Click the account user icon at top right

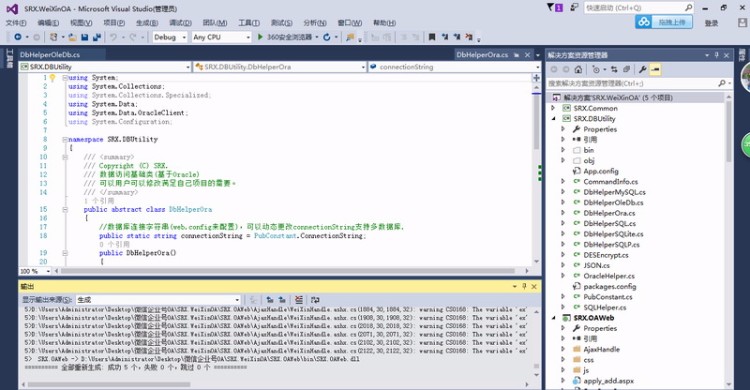tap(742, 22)
